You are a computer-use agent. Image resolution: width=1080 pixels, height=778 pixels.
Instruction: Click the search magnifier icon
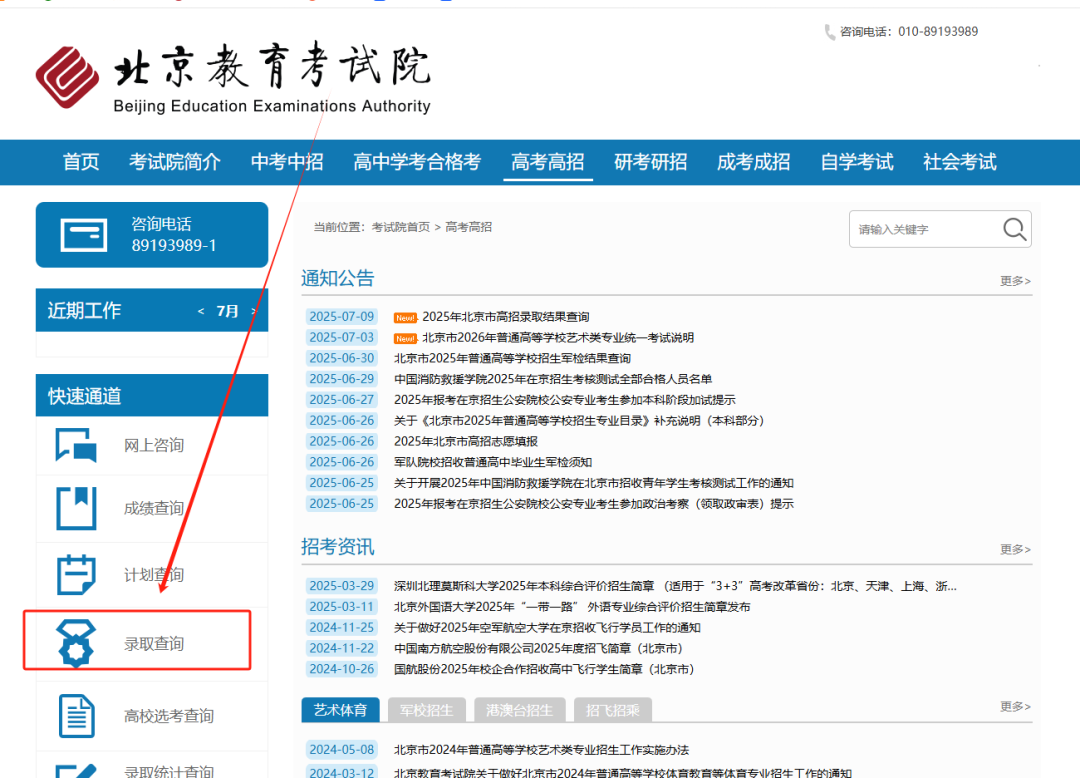pyautogui.click(x=1013, y=228)
